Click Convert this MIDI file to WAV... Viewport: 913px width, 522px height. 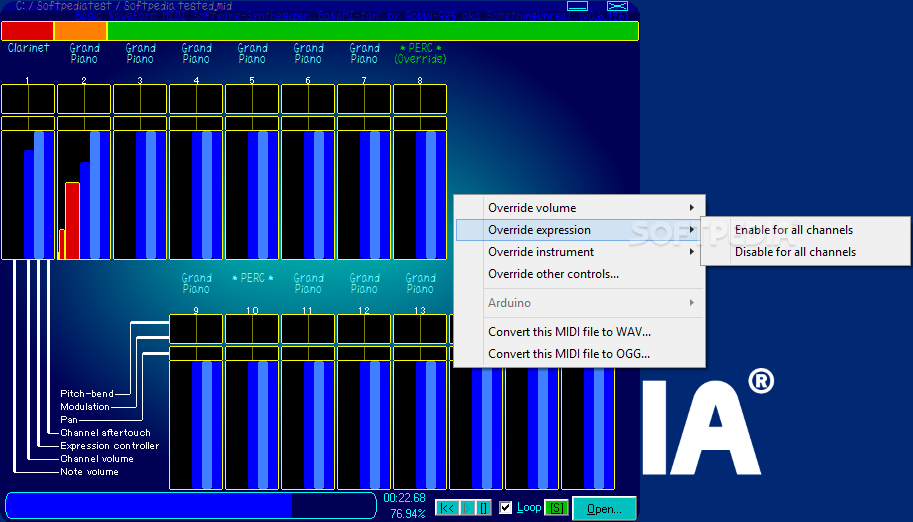(579, 331)
